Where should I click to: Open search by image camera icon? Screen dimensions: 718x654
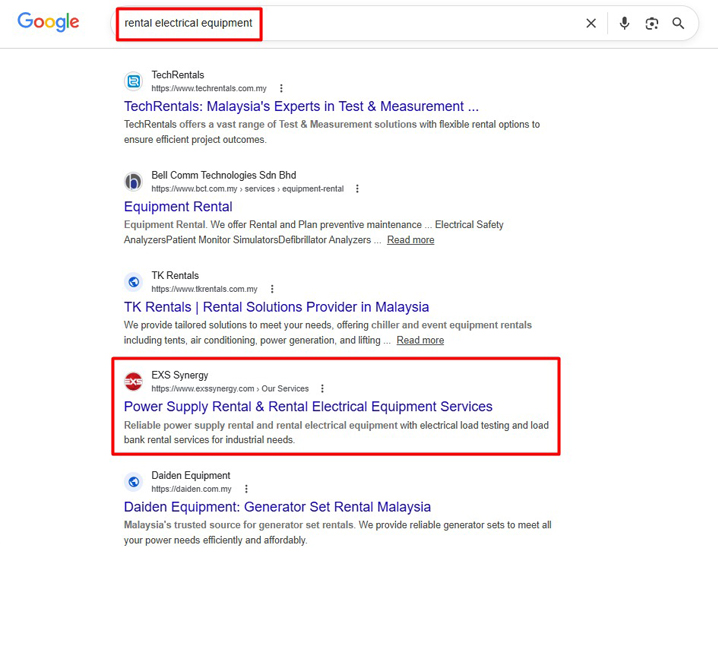point(652,23)
